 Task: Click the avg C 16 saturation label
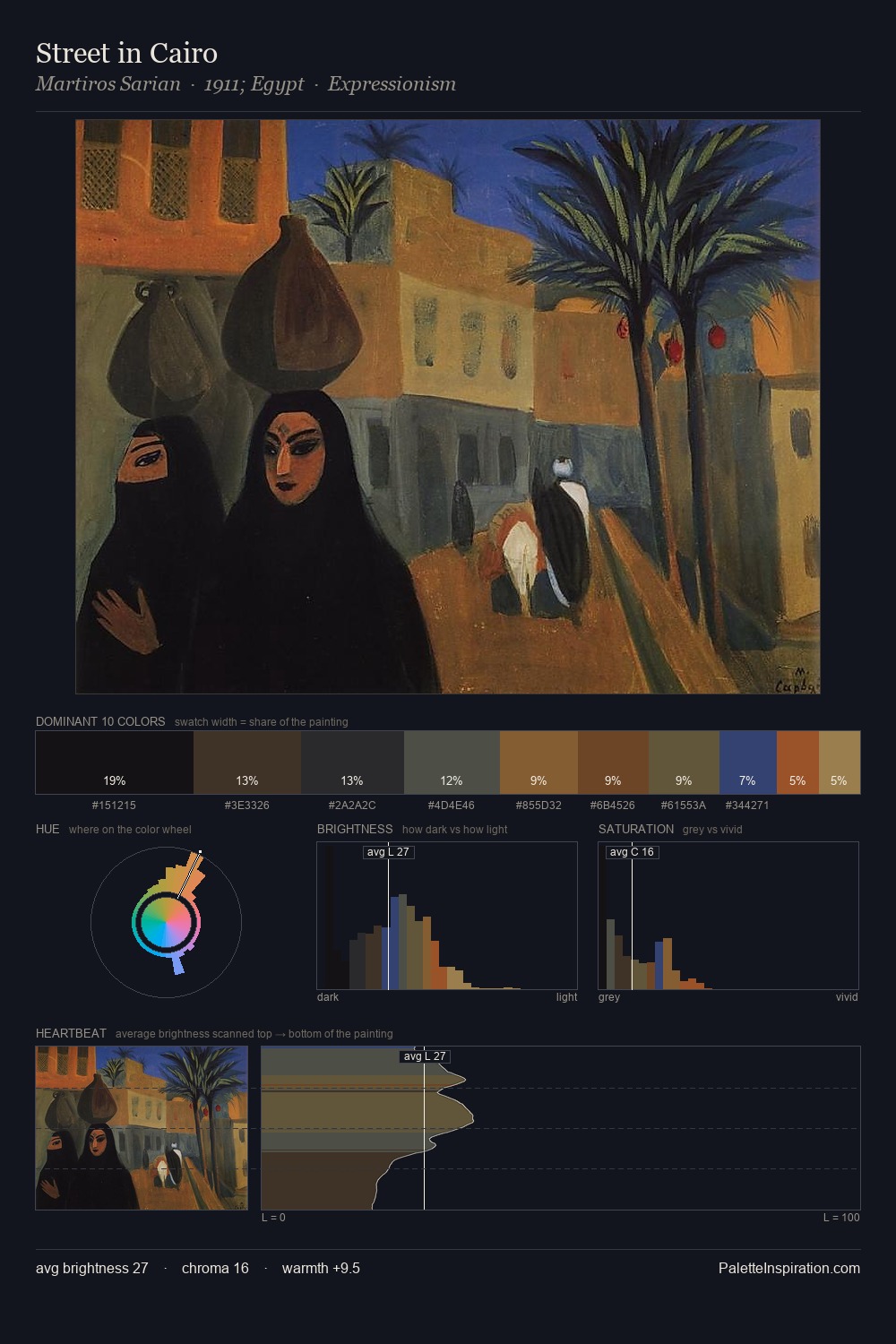point(632,852)
